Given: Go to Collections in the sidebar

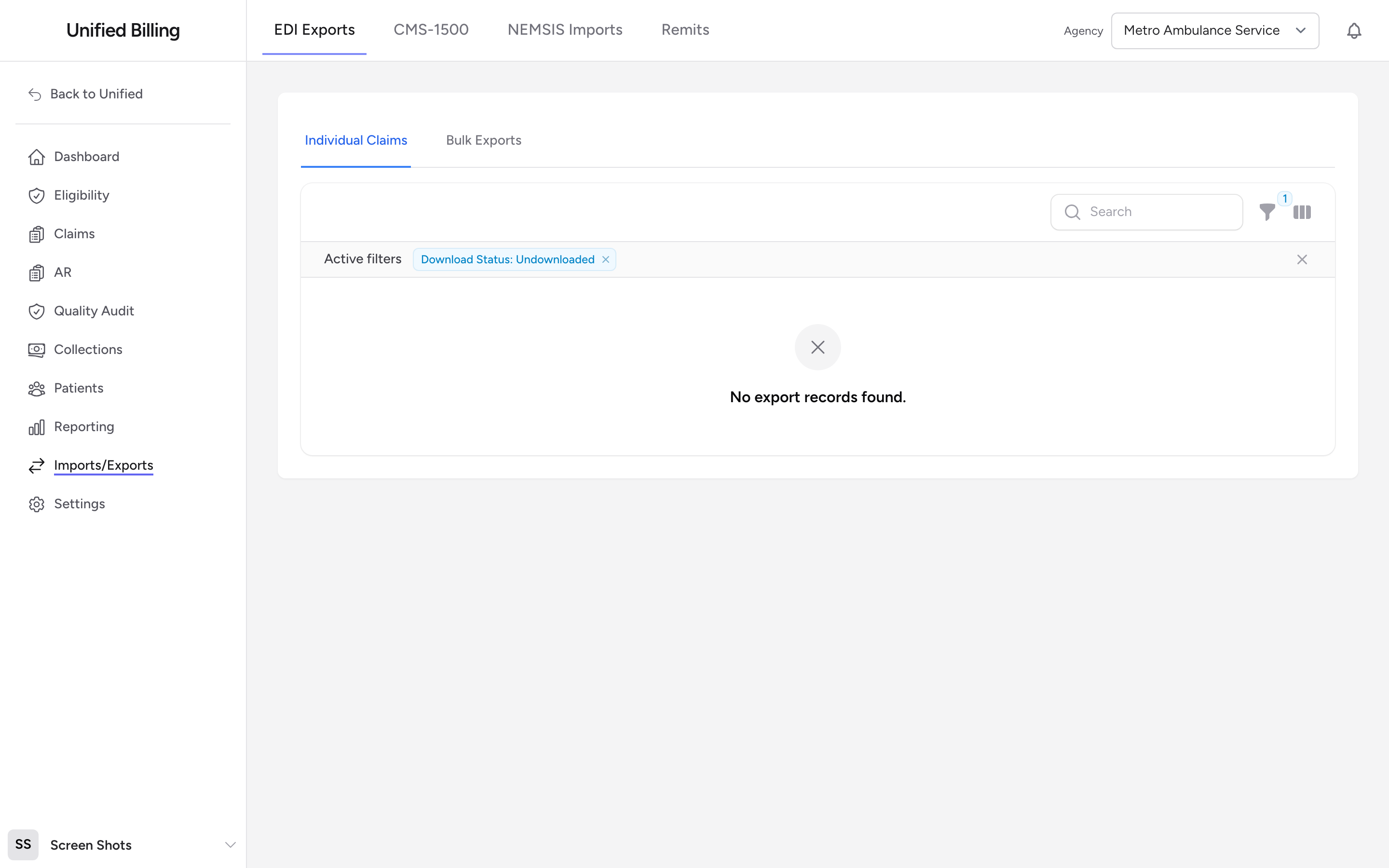Looking at the screenshot, I should tap(88, 350).
